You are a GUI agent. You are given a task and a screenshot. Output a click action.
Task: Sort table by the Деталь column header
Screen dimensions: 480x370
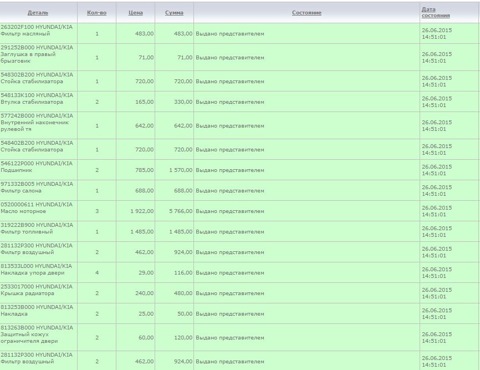(x=38, y=13)
